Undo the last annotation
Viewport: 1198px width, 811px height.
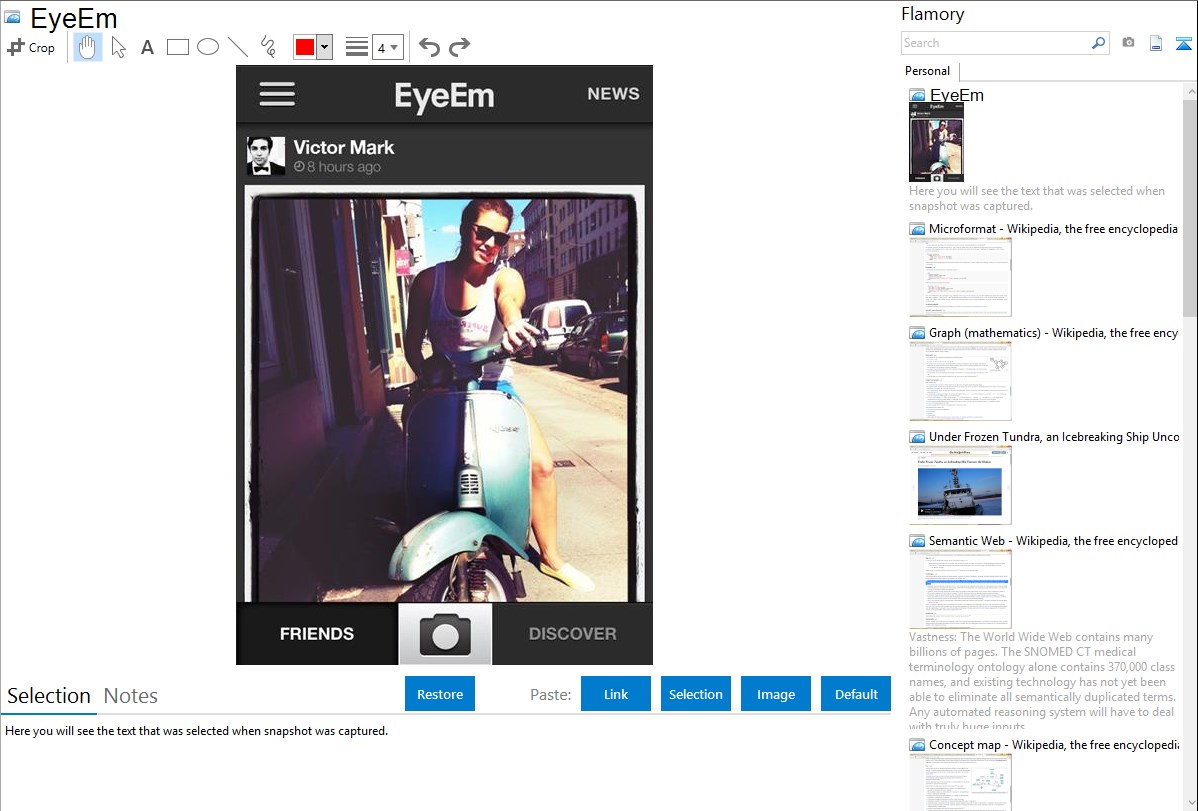[429, 47]
